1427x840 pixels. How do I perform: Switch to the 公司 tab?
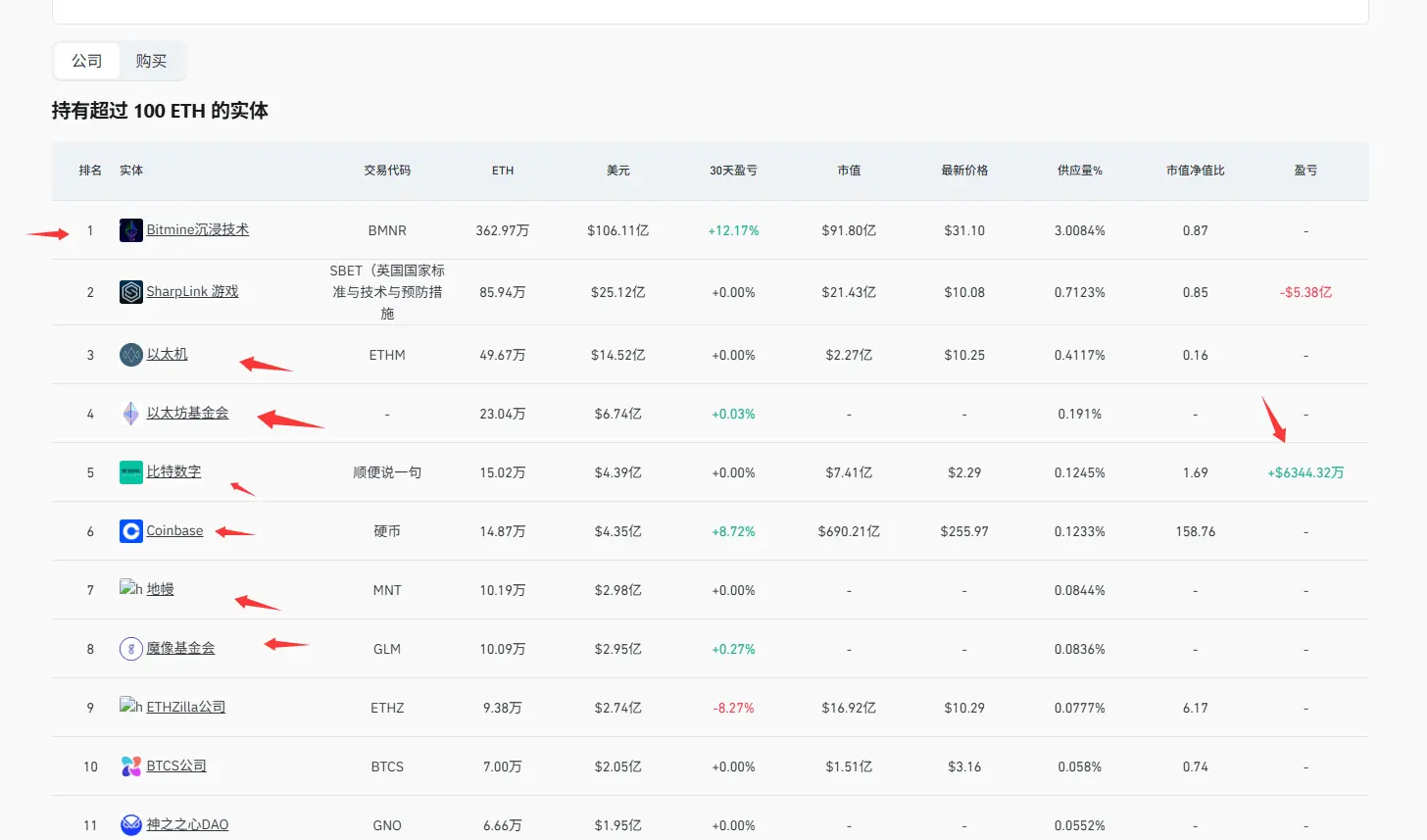(x=87, y=61)
